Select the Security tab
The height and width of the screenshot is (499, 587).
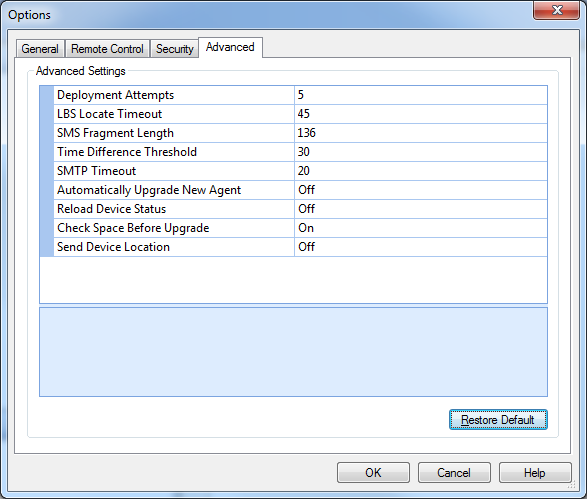click(174, 49)
